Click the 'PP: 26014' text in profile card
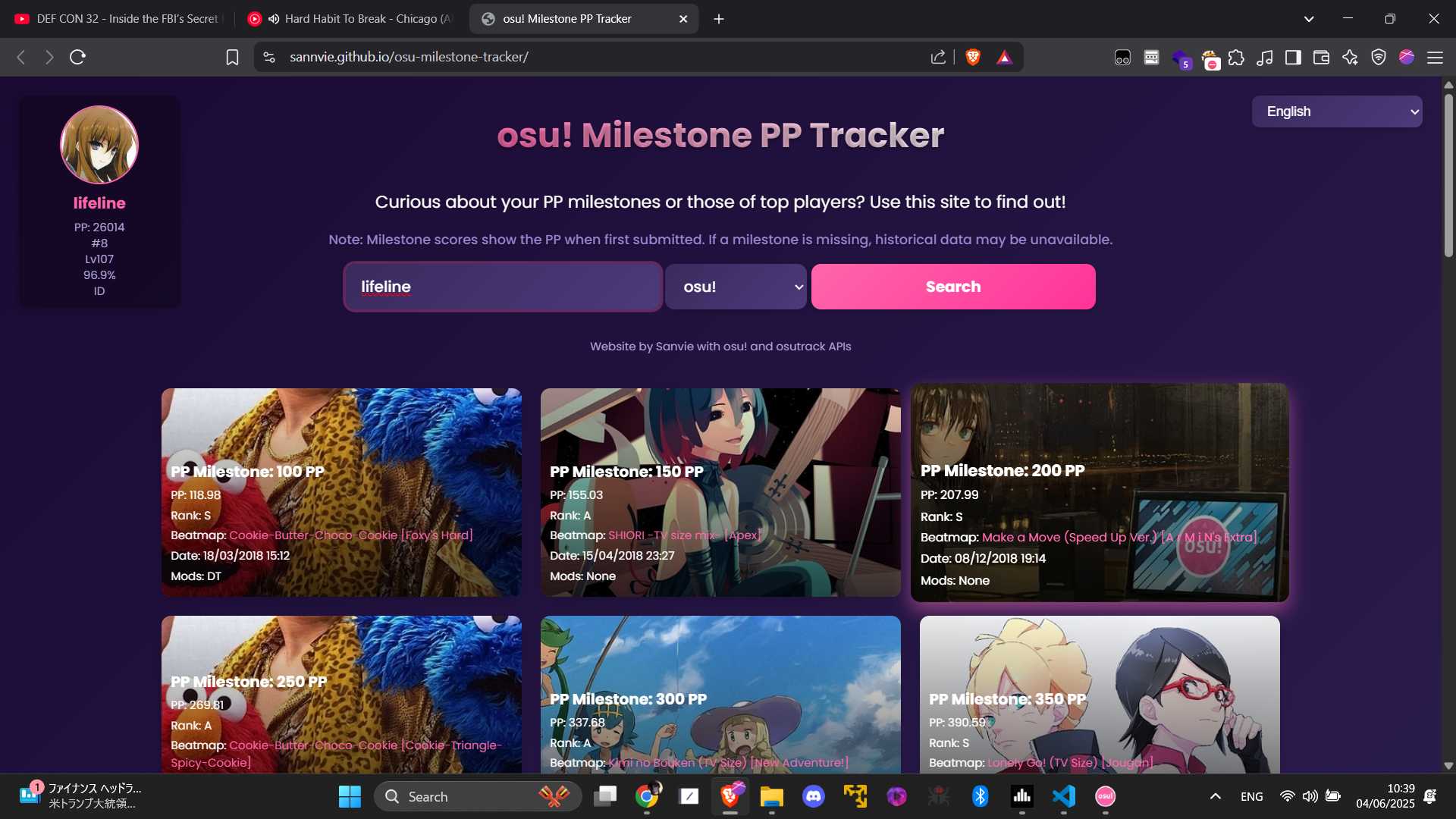Image resolution: width=1456 pixels, height=819 pixels. [99, 227]
